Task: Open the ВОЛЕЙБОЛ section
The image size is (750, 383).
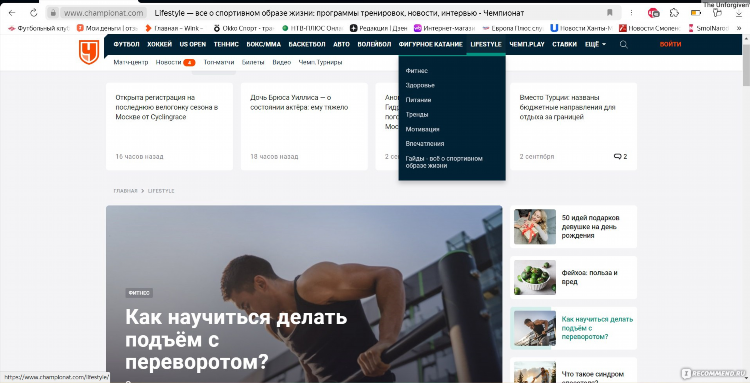Action: [x=374, y=44]
